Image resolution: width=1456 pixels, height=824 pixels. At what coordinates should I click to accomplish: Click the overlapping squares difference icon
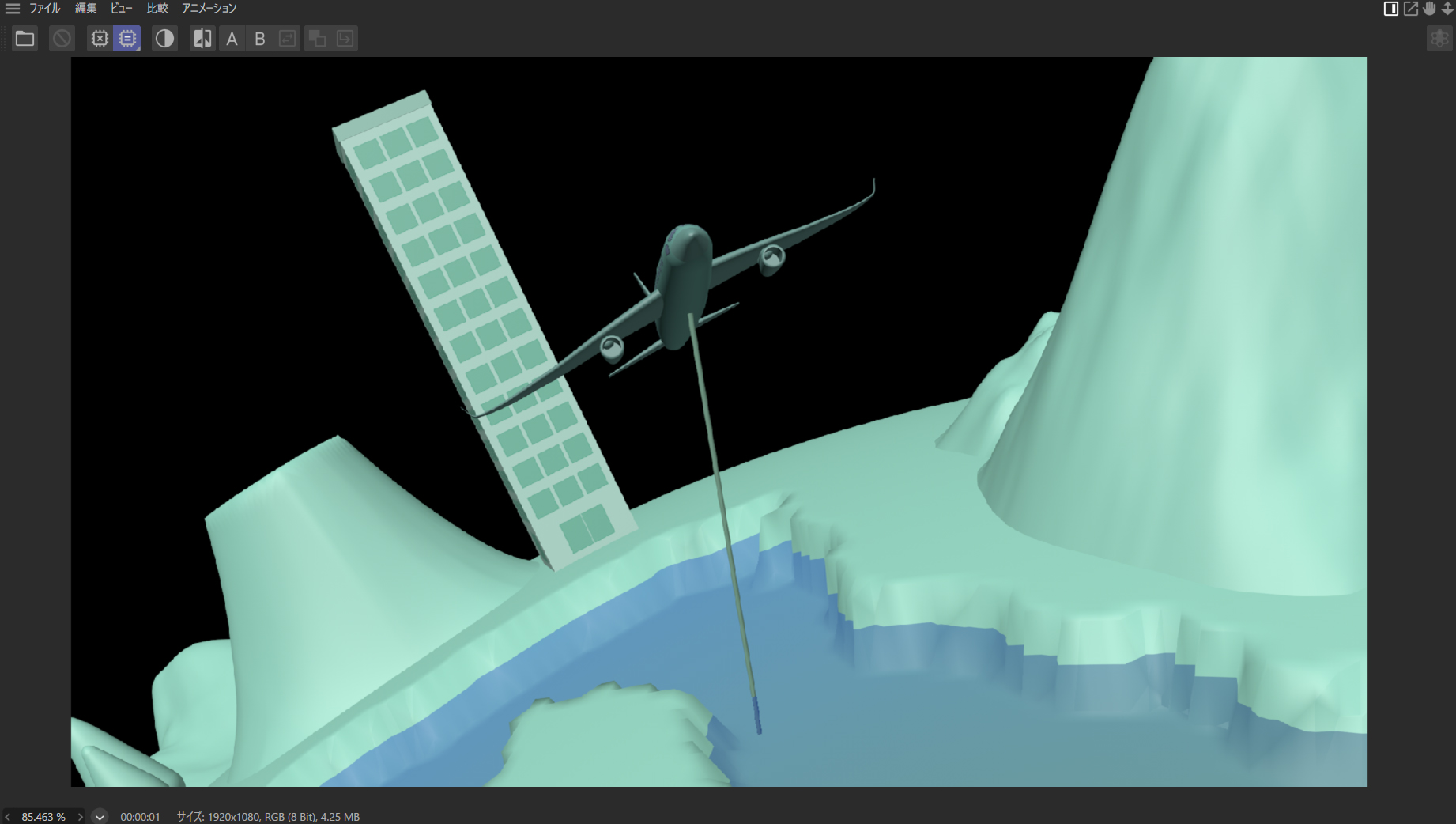click(x=317, y=39)
